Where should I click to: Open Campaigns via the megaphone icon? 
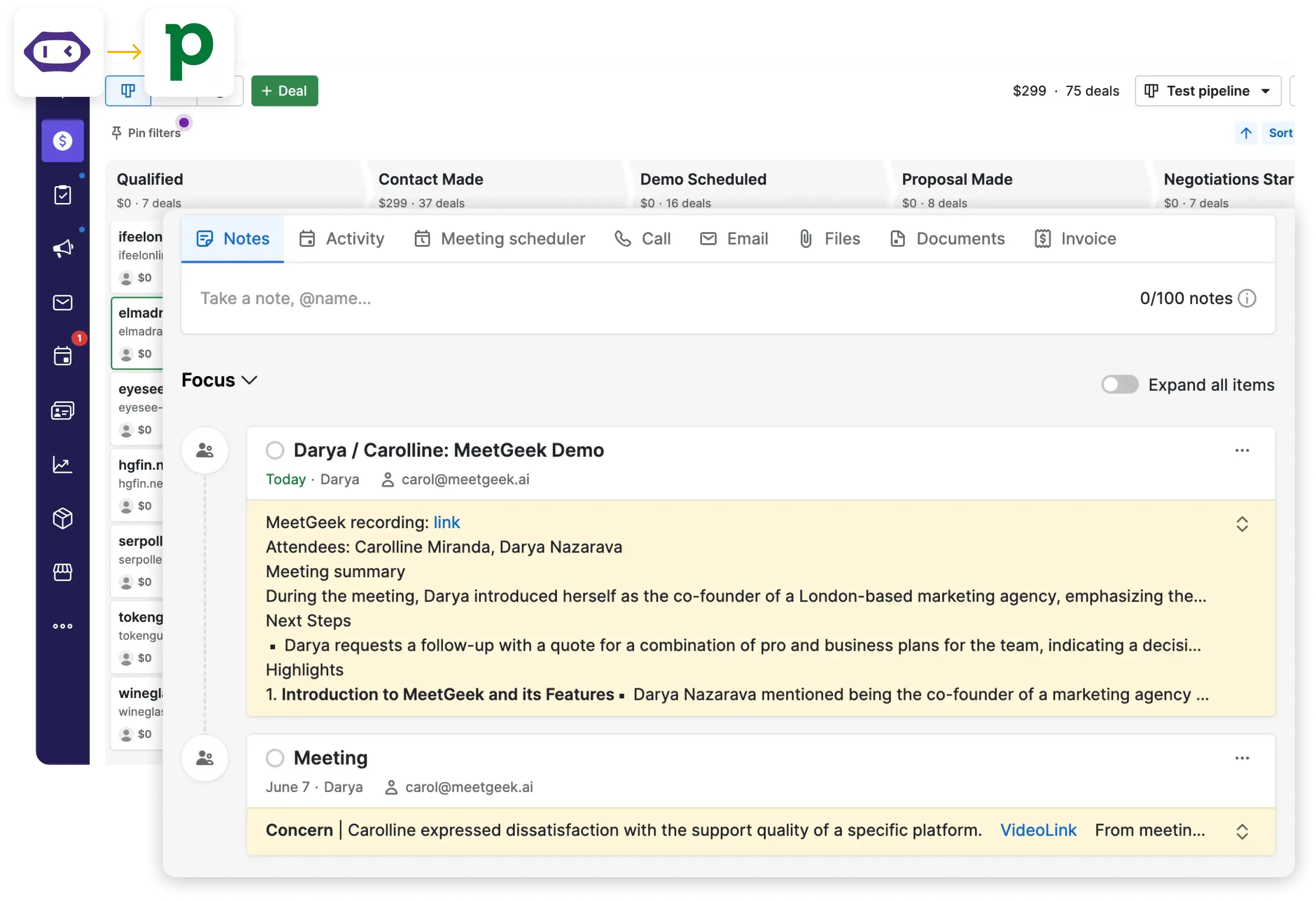click(62, 247)
